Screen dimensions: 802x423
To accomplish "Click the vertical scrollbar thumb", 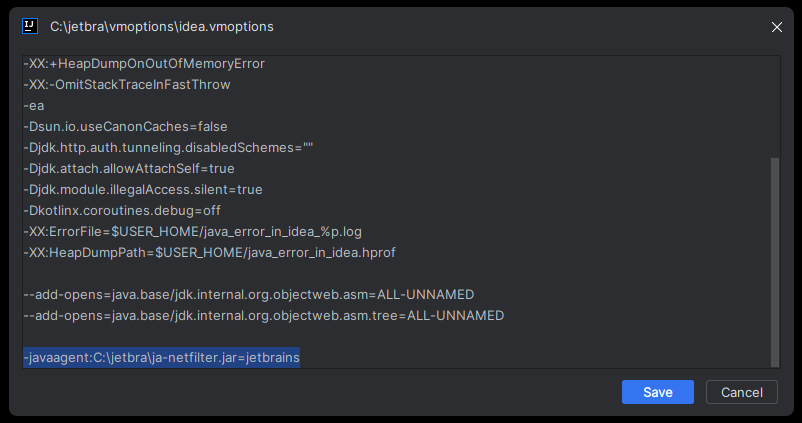I will point(775,262).
